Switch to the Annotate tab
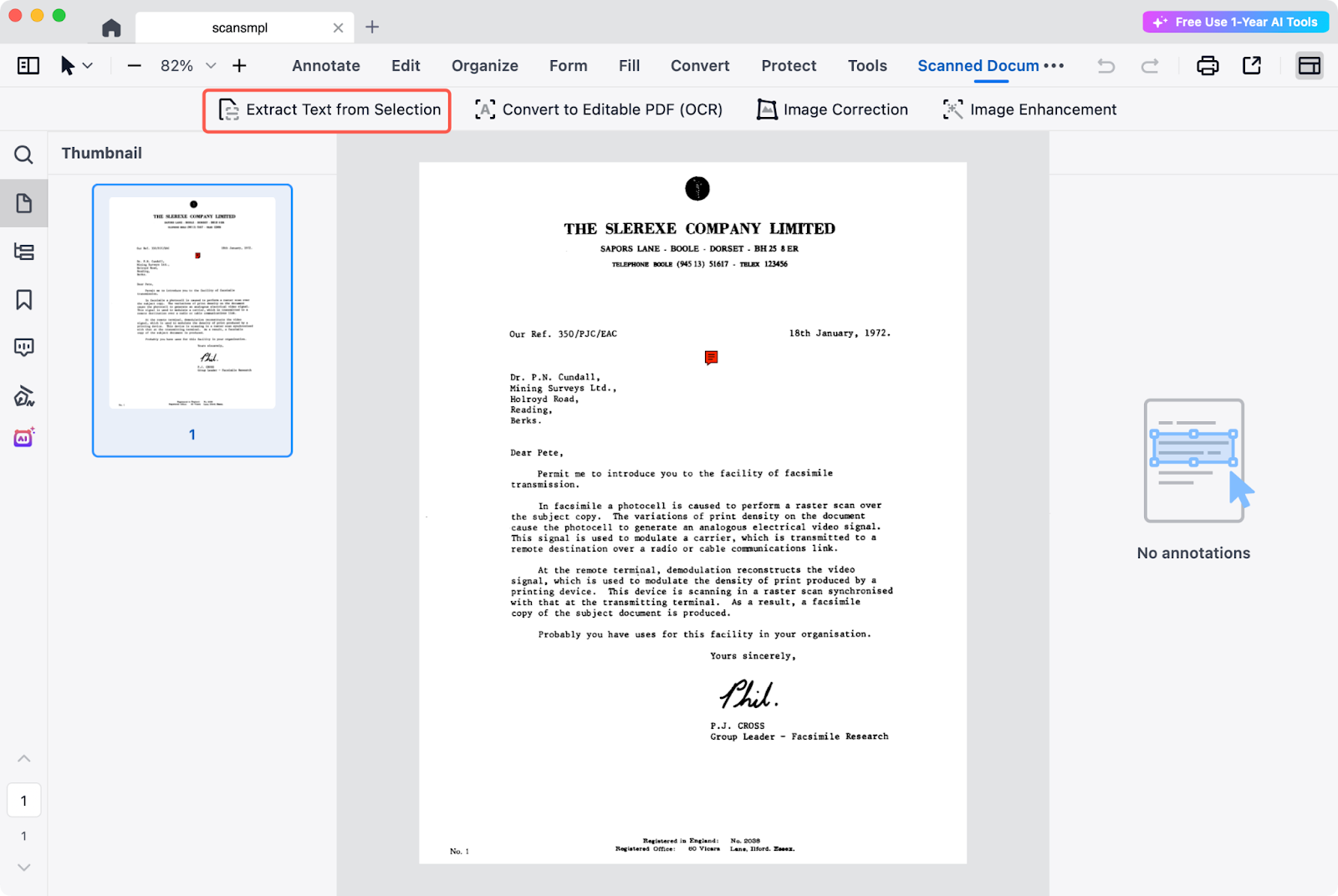The width and height of the screenshot is (1338, 896). [325, 66]
